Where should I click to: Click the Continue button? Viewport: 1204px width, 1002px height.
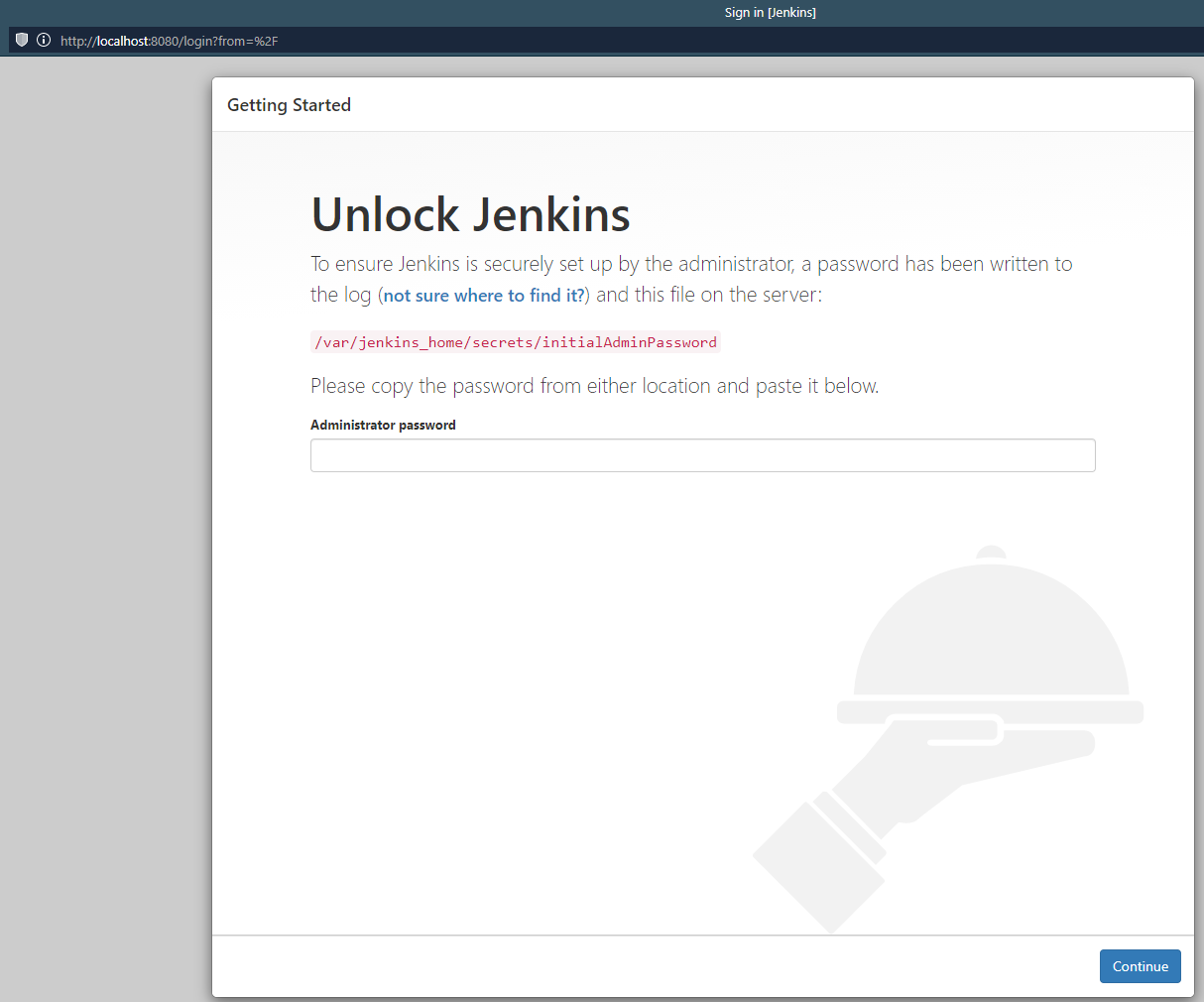(x=1141, y=966)
